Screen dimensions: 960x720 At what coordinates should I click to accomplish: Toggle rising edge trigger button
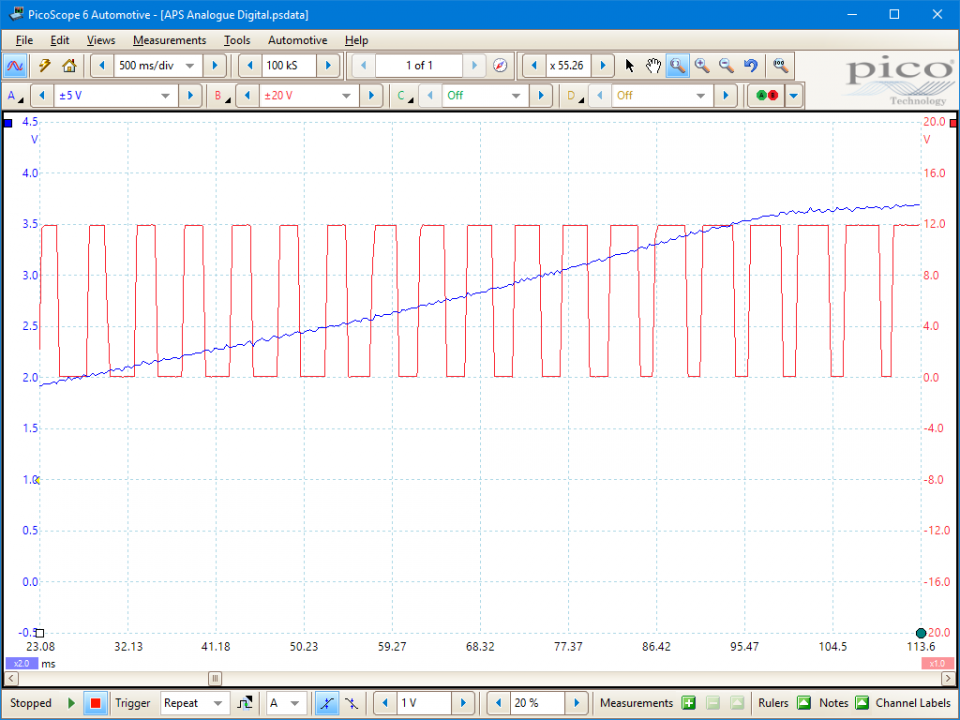pyautogui.click(x=327, y=703)
